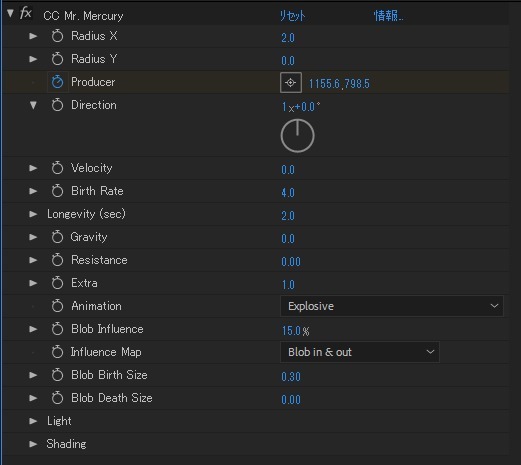Enable the Resistance stopwatch
The height and width of the screenshot is (465, 521).
tap(57, 260)
